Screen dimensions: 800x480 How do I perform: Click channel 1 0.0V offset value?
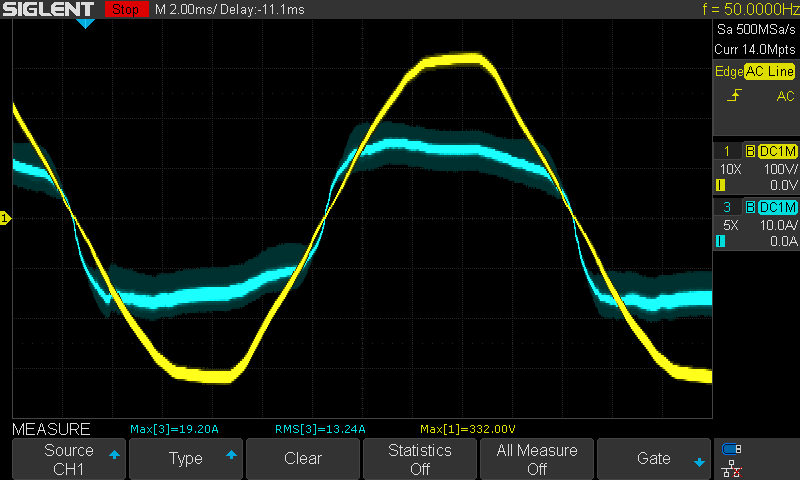(783, 185)
